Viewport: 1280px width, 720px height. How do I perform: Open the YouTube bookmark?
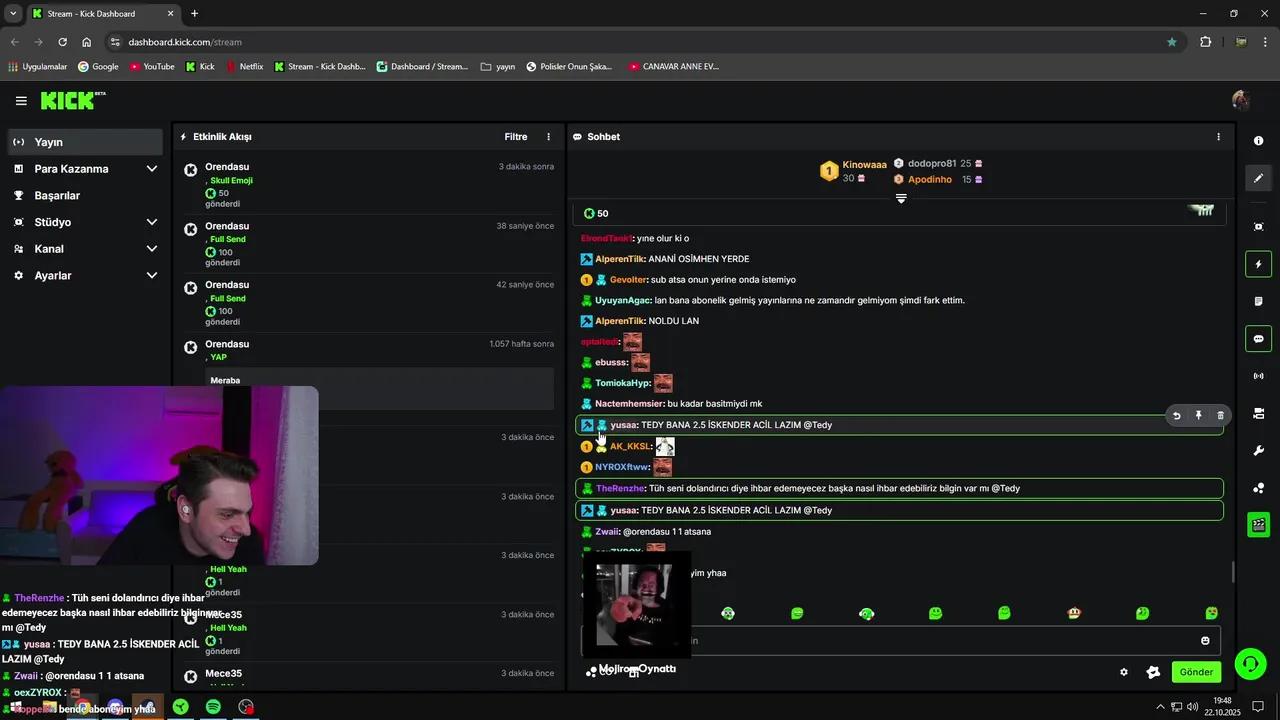[152, 67]
